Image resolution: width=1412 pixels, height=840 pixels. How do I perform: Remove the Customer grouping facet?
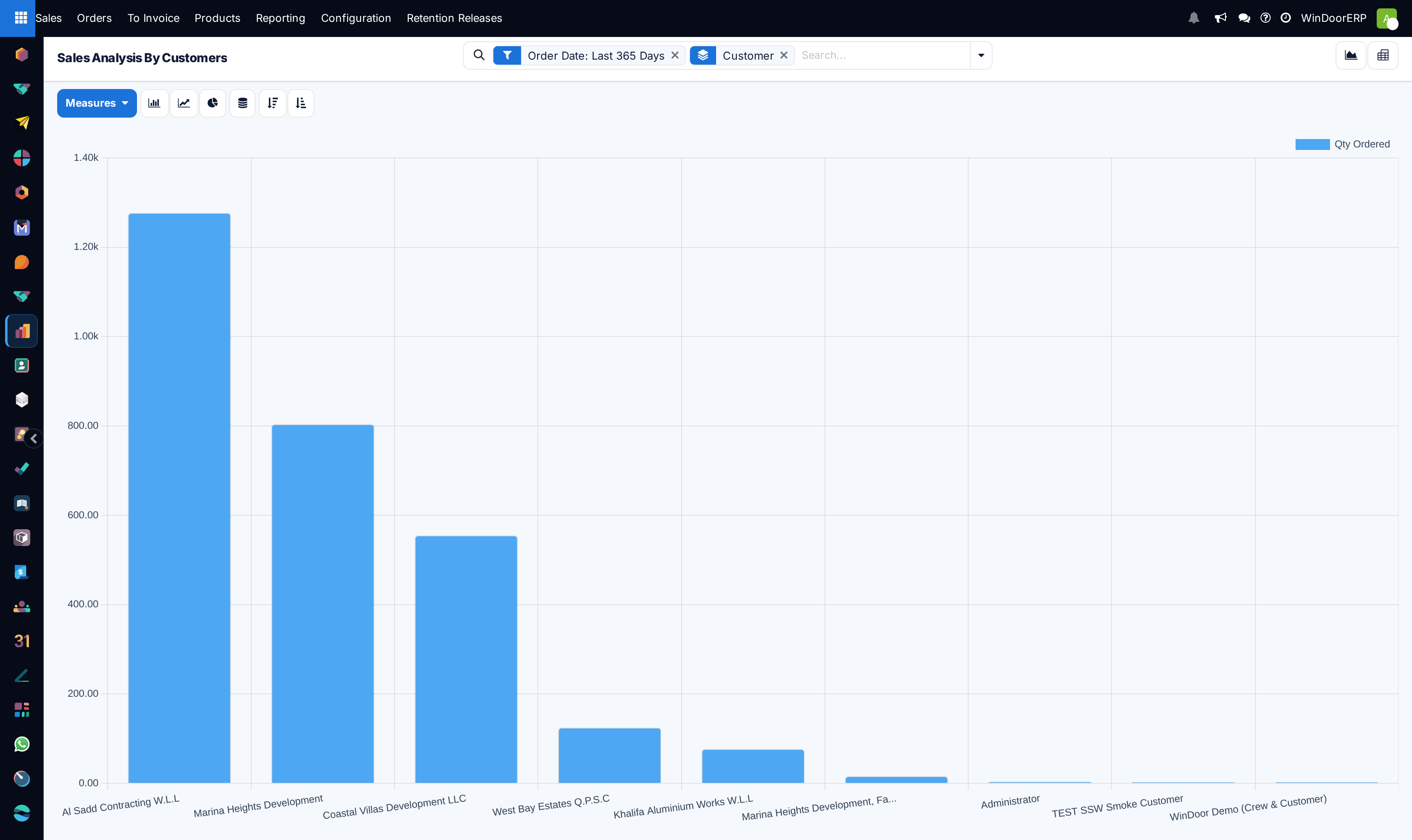coord(784,55)
